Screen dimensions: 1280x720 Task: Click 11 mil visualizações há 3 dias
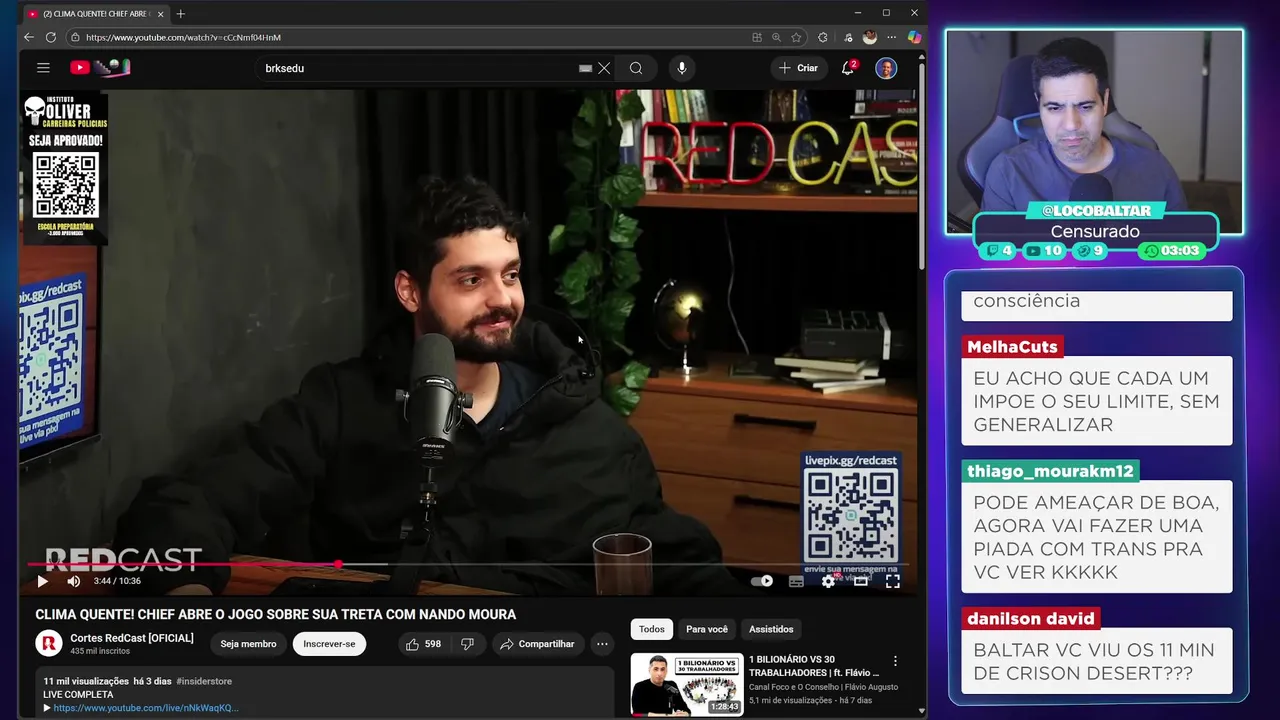click(108, 681)
